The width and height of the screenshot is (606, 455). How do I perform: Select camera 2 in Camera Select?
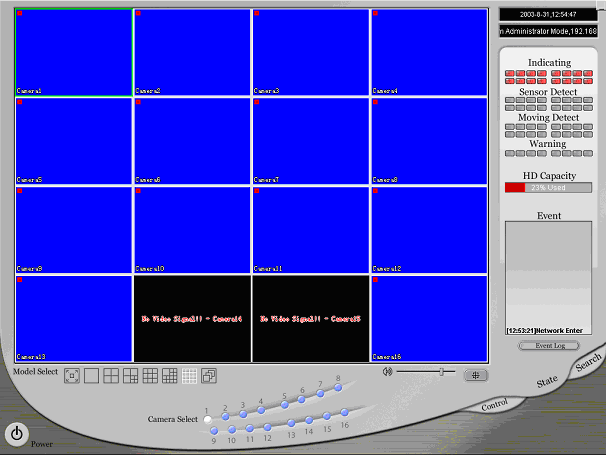click(226, 417)
